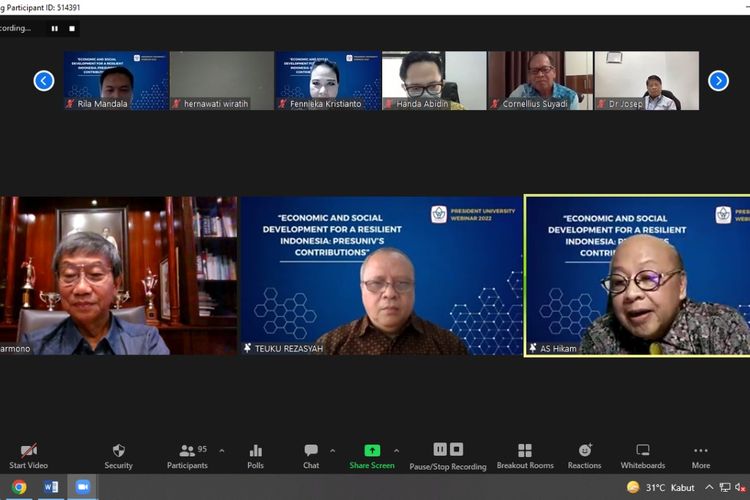Open Microsoft Word from the taskbar
The image size is (750, 500).
(51, 487)
